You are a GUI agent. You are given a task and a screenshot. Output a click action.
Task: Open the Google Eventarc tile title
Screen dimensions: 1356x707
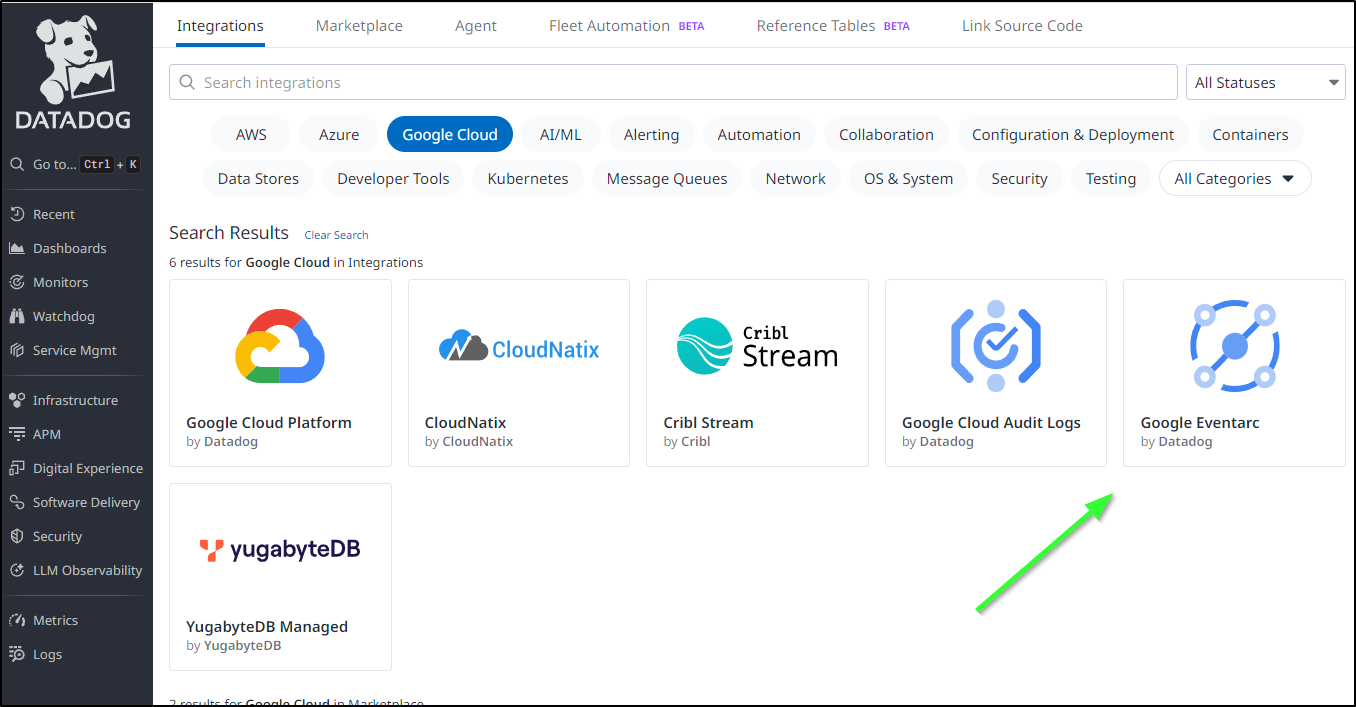coord(1200,422)
